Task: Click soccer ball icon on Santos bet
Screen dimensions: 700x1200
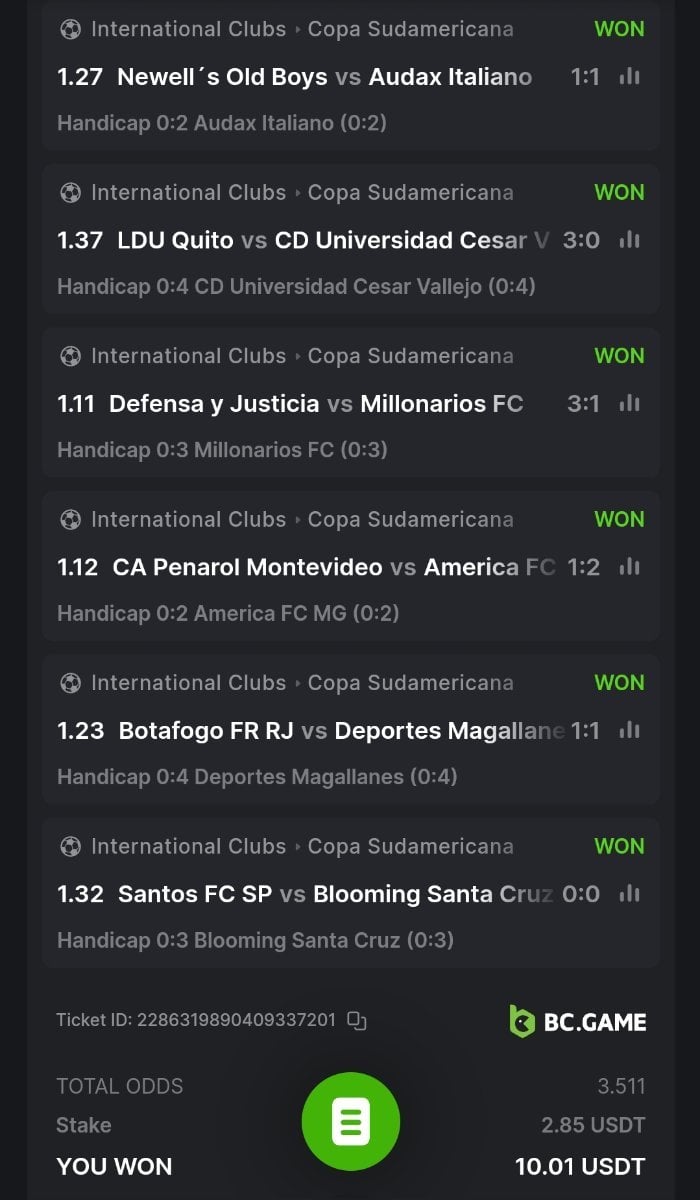Action: (x=70, y=846)
